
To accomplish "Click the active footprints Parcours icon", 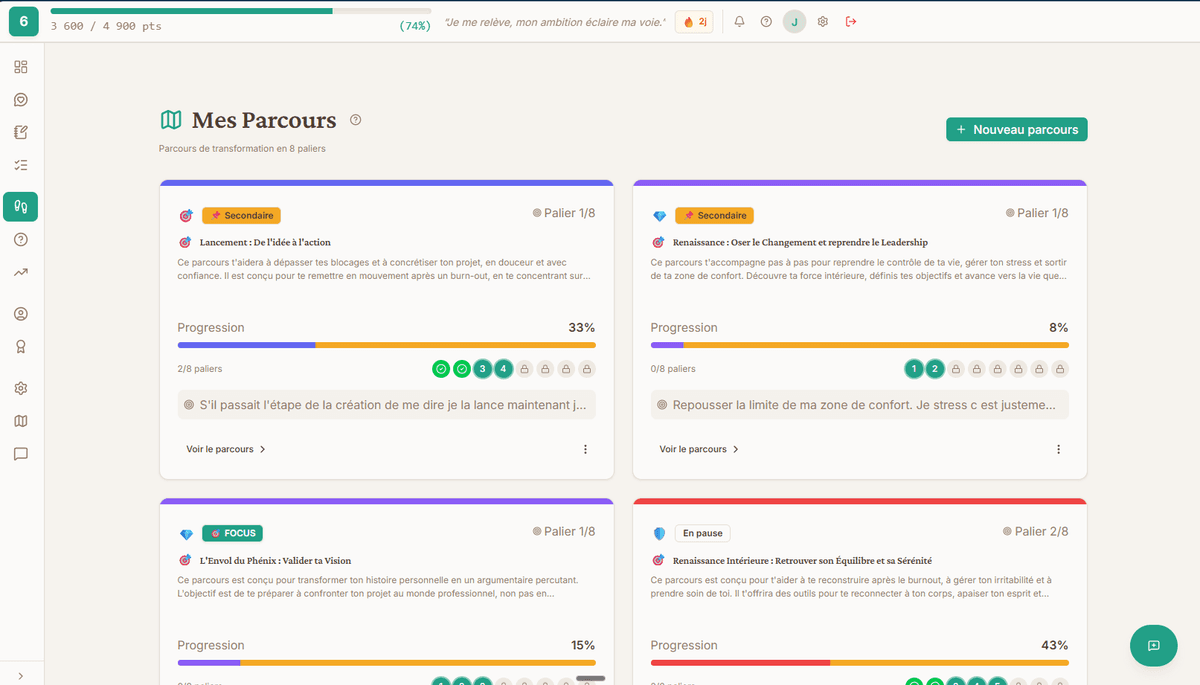I will pos(22,207).
